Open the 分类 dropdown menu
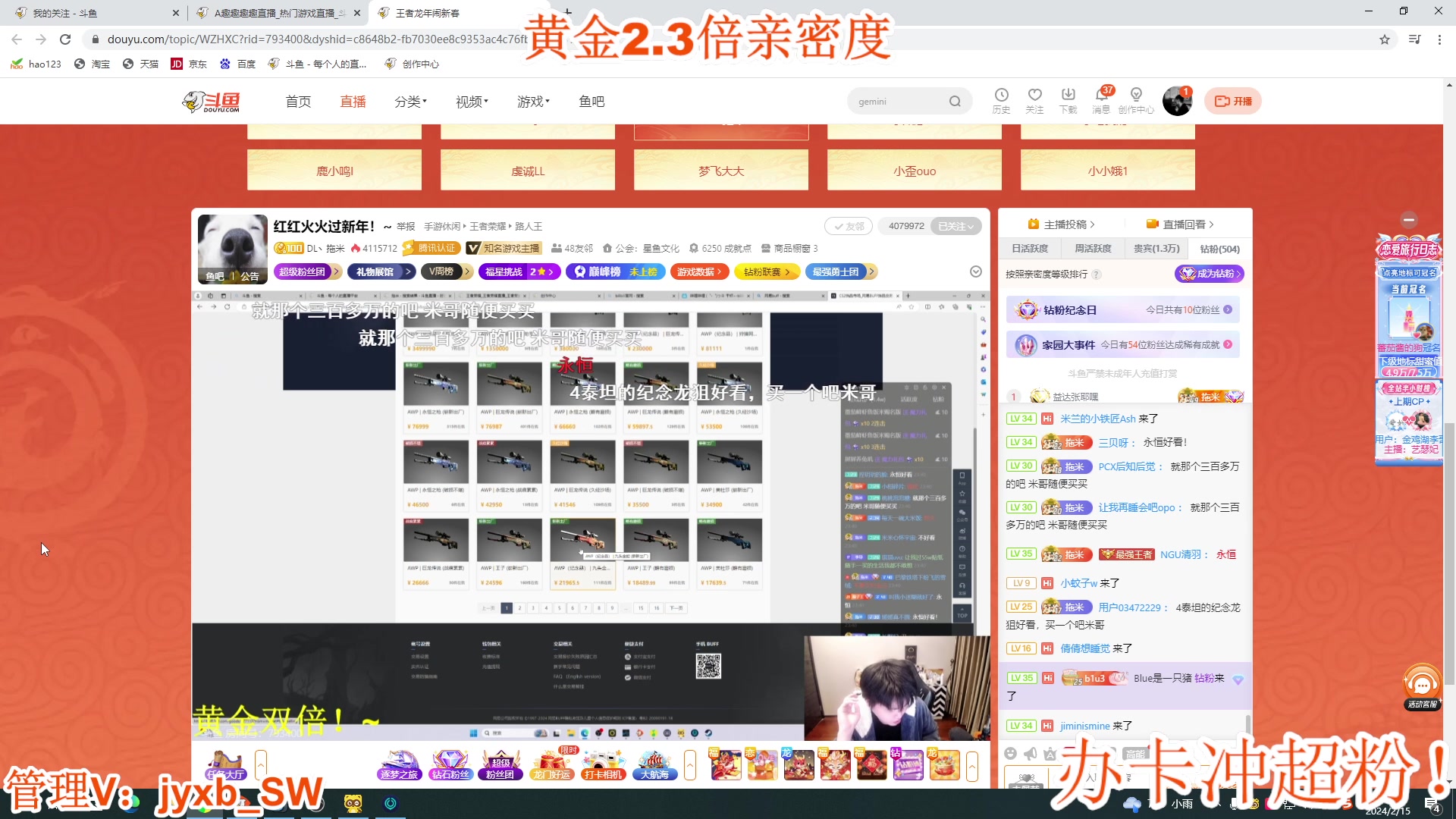This screenshot has height=819, width=1456. pos(410,102)
